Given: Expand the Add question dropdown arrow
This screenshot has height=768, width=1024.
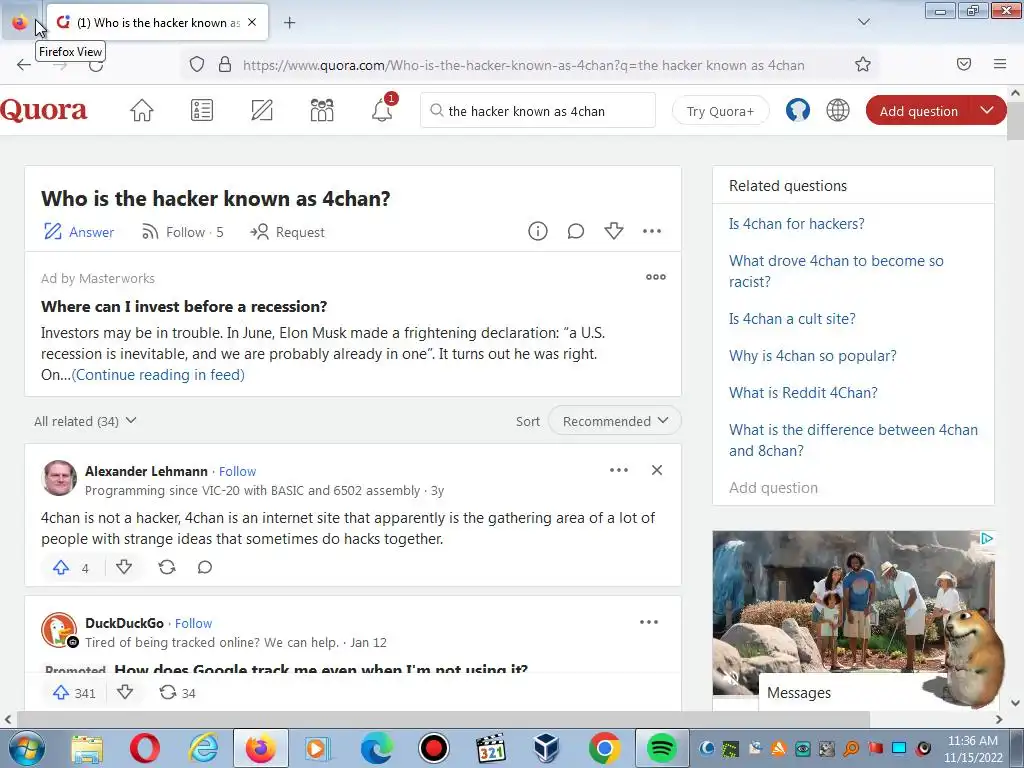Looking at the screenshot, I should (987, 110).
